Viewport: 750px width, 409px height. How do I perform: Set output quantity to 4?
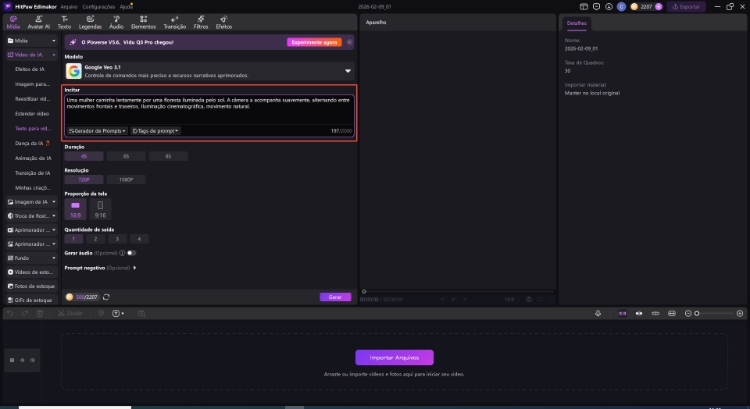139,239
